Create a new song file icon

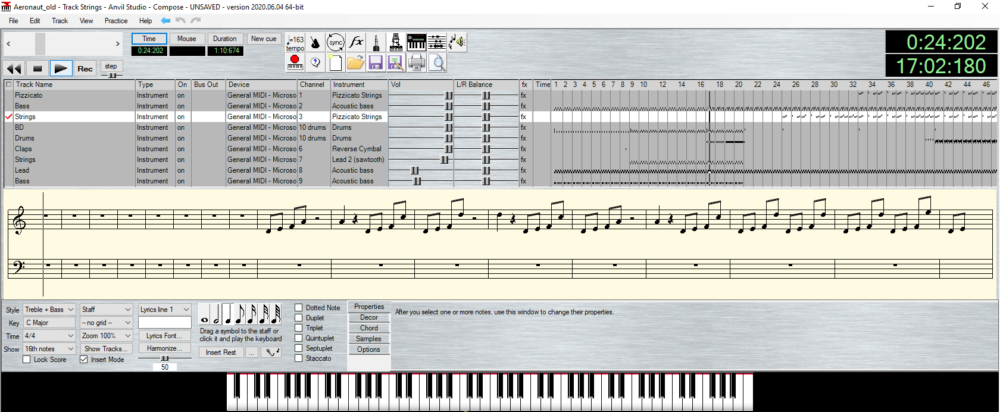(335, 63)
